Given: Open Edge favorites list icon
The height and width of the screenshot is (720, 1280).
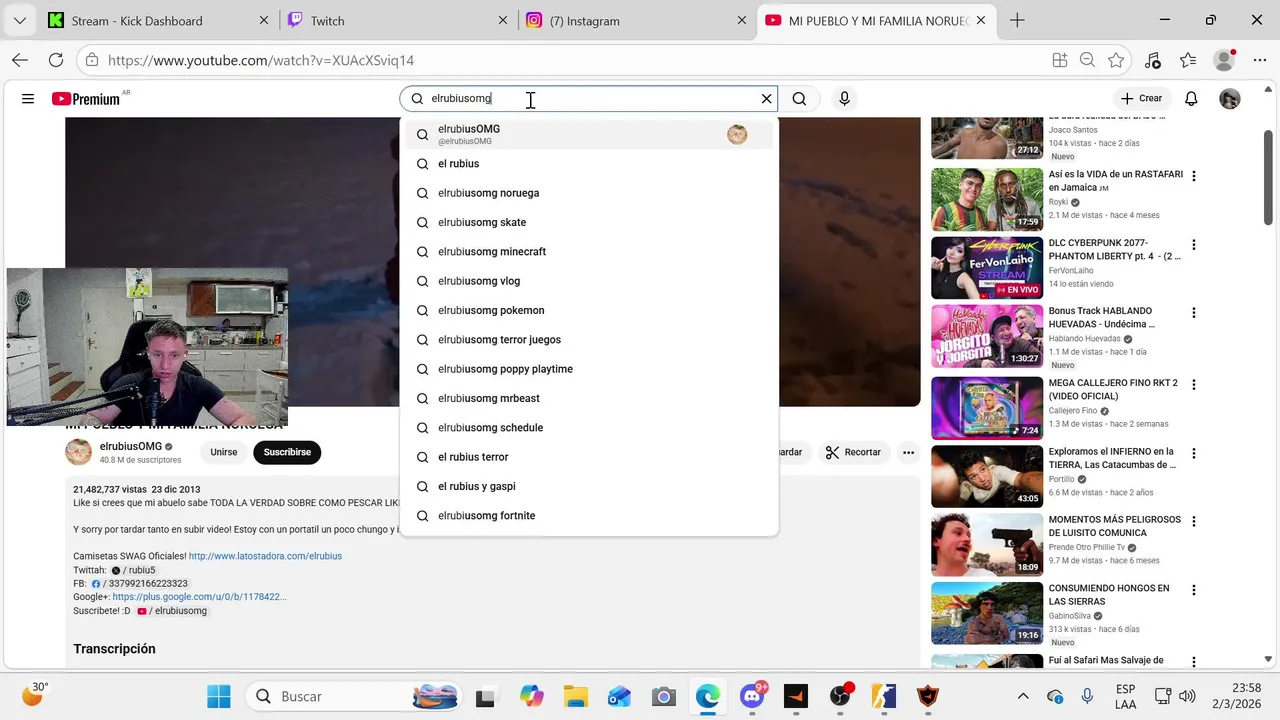Looking at the screenshot, I should [1188, 60].
